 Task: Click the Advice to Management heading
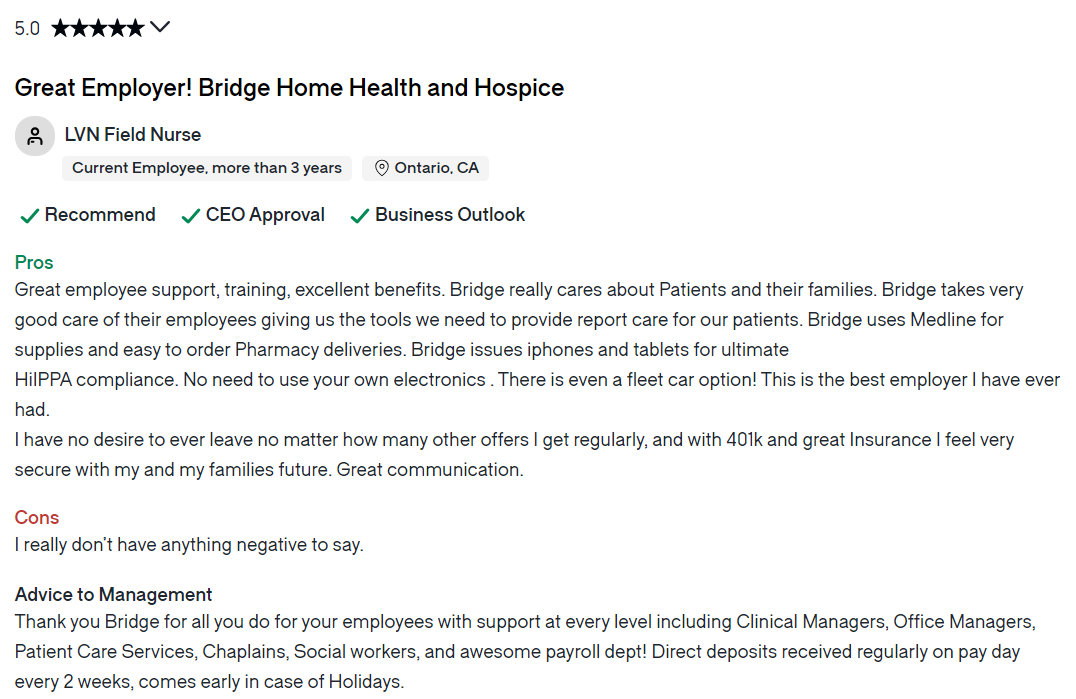[113, 594]
